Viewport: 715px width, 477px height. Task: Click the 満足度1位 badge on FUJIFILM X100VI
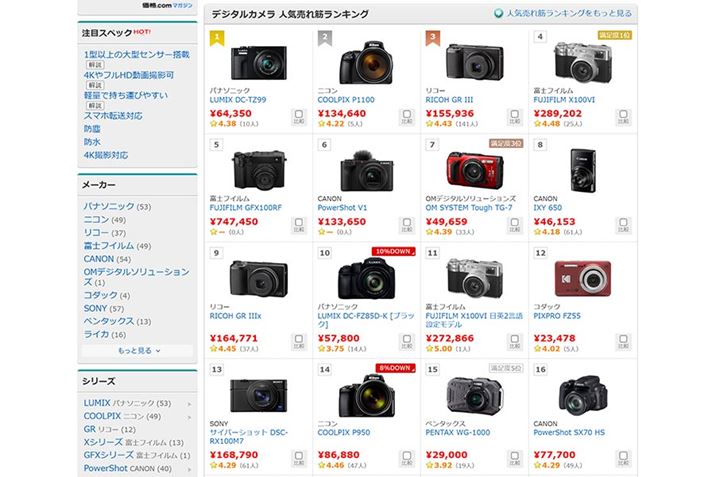pos(614,35)
